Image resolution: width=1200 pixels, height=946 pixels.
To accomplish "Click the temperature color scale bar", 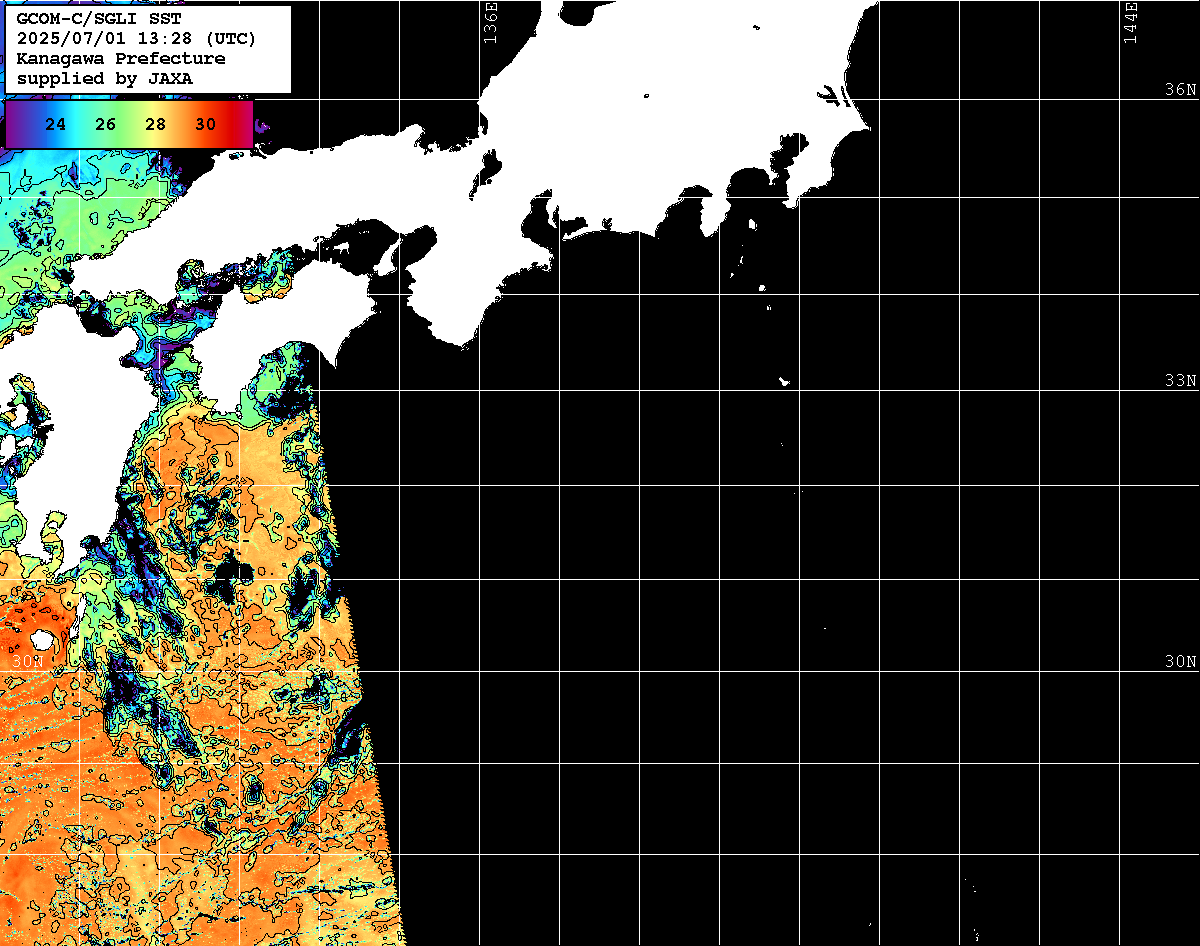I will pos(129,124).
